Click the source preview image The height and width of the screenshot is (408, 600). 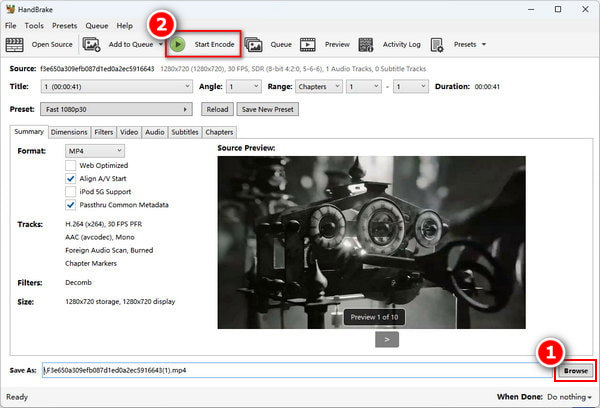(372, 242)
